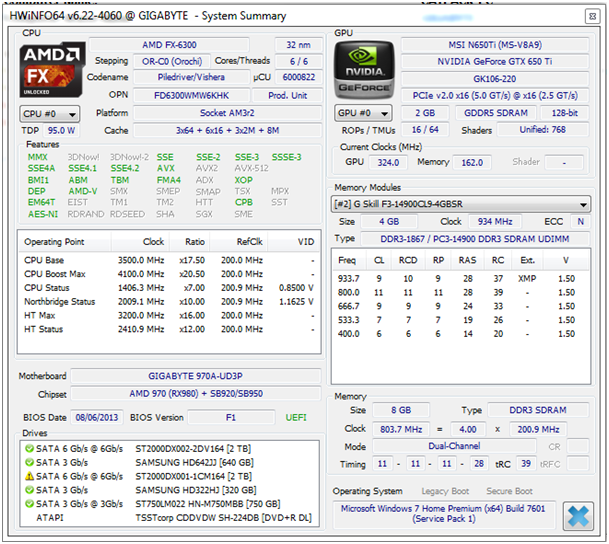609x544 pixels.
Task: Click the Legacy Boot indicator
Action: click(x=445, y=491)
